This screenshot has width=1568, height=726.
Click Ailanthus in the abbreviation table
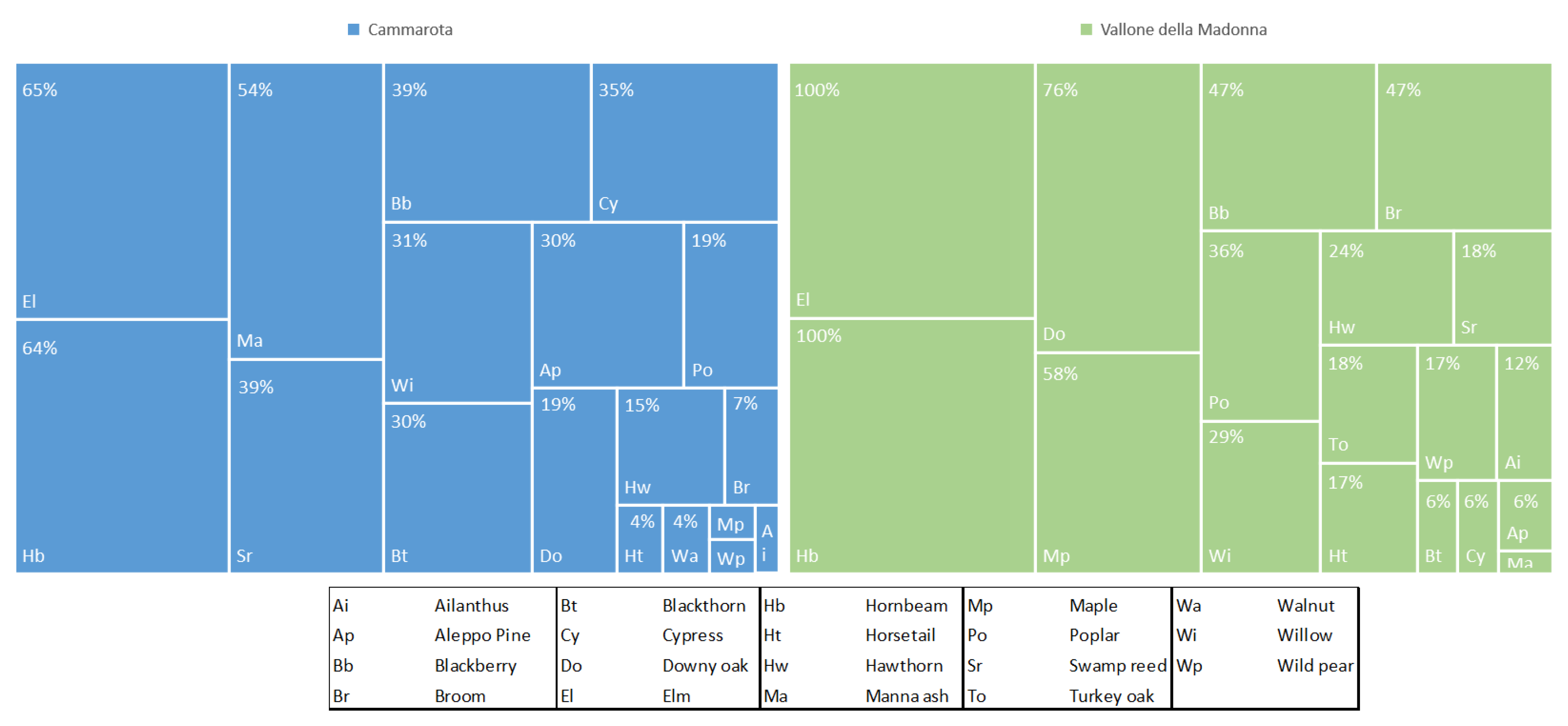click(471, 606)
